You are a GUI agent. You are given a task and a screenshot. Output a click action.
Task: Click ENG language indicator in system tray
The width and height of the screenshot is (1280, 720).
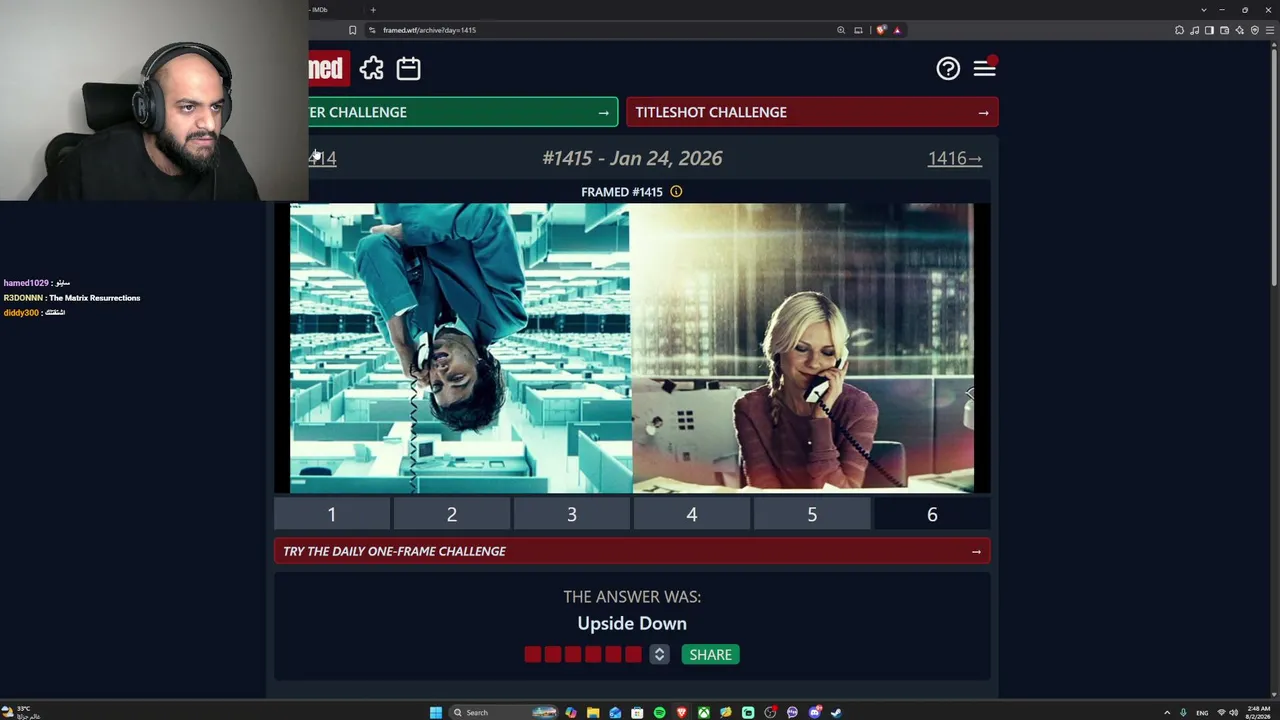1202,713
